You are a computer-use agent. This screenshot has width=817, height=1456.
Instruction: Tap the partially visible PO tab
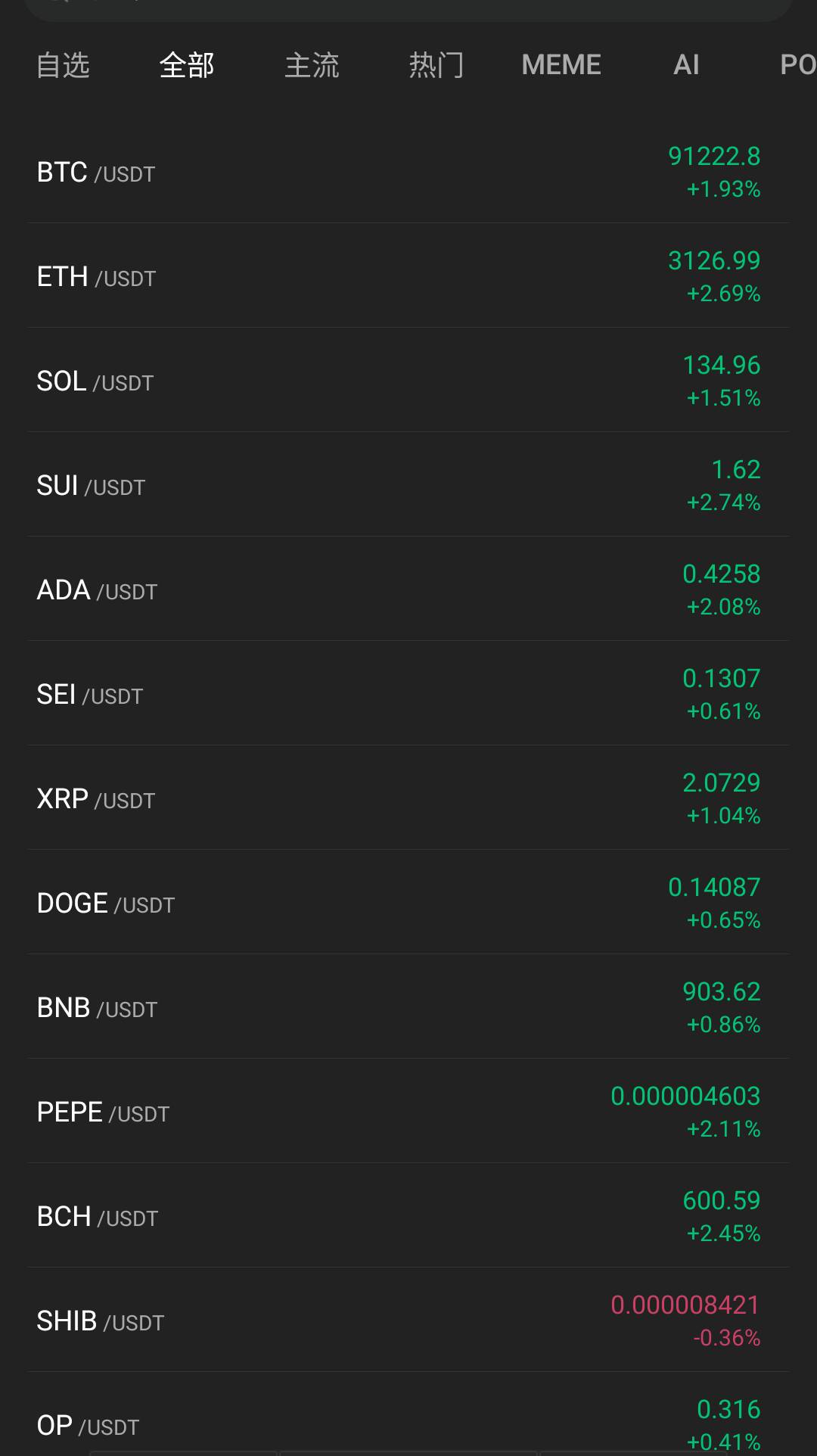click(797, 65)
